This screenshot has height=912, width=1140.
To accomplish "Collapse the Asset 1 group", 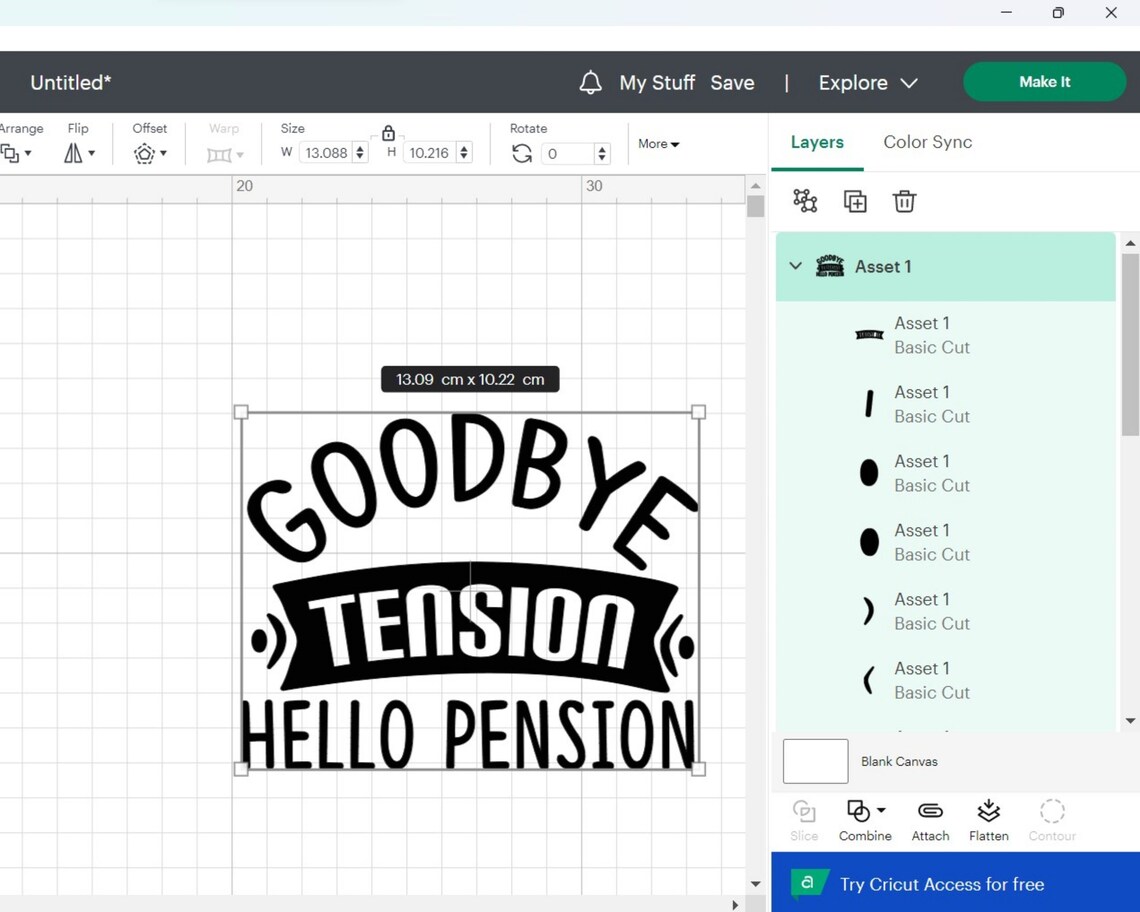I will pyautogui.click(x=795, y=266).
